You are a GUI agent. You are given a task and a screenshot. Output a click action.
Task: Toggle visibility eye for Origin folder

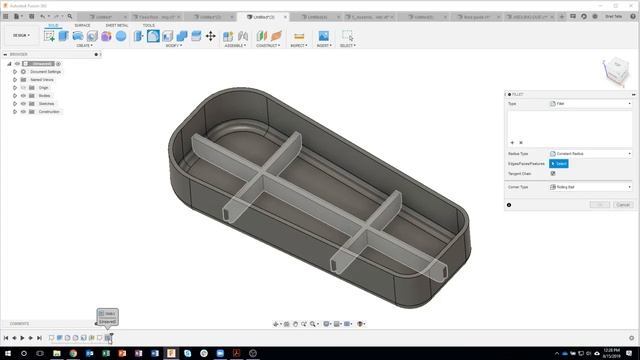pyautogui.click(x=23, y=88)
